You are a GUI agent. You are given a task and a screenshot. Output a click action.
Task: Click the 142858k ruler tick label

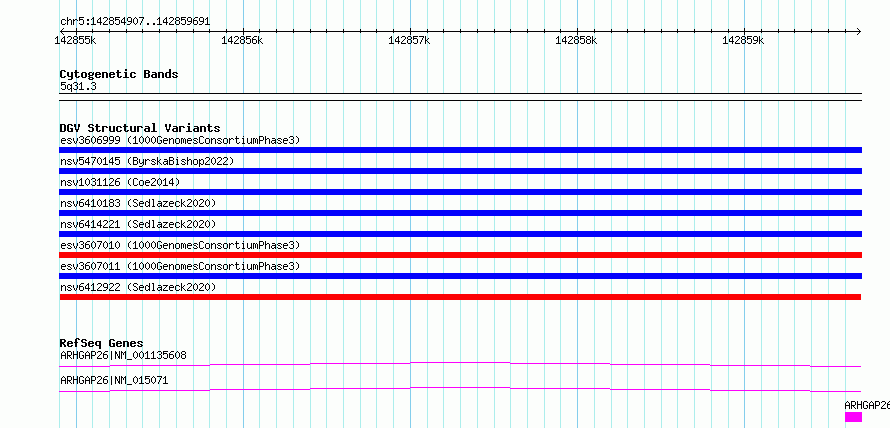click(576, 40)
